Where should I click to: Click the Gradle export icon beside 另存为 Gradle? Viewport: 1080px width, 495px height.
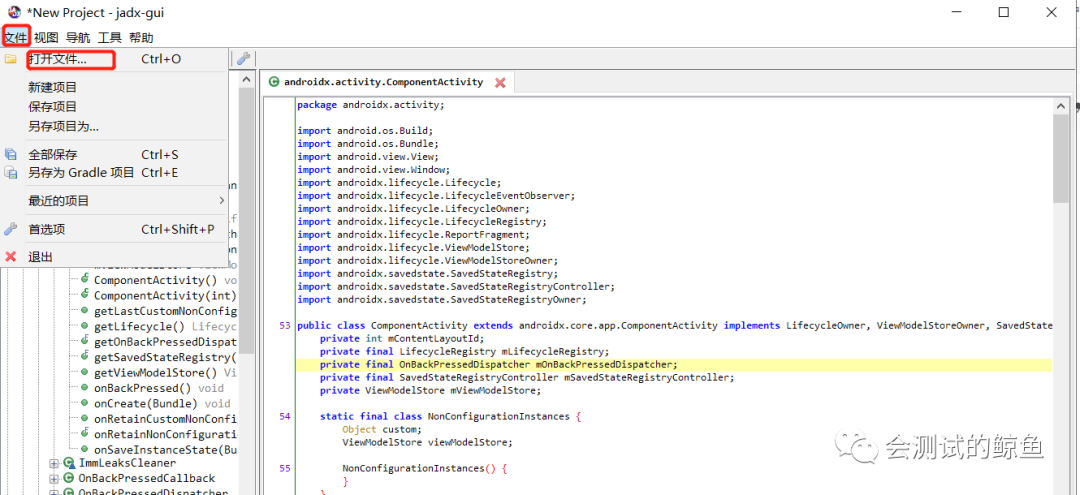[10, 173]
